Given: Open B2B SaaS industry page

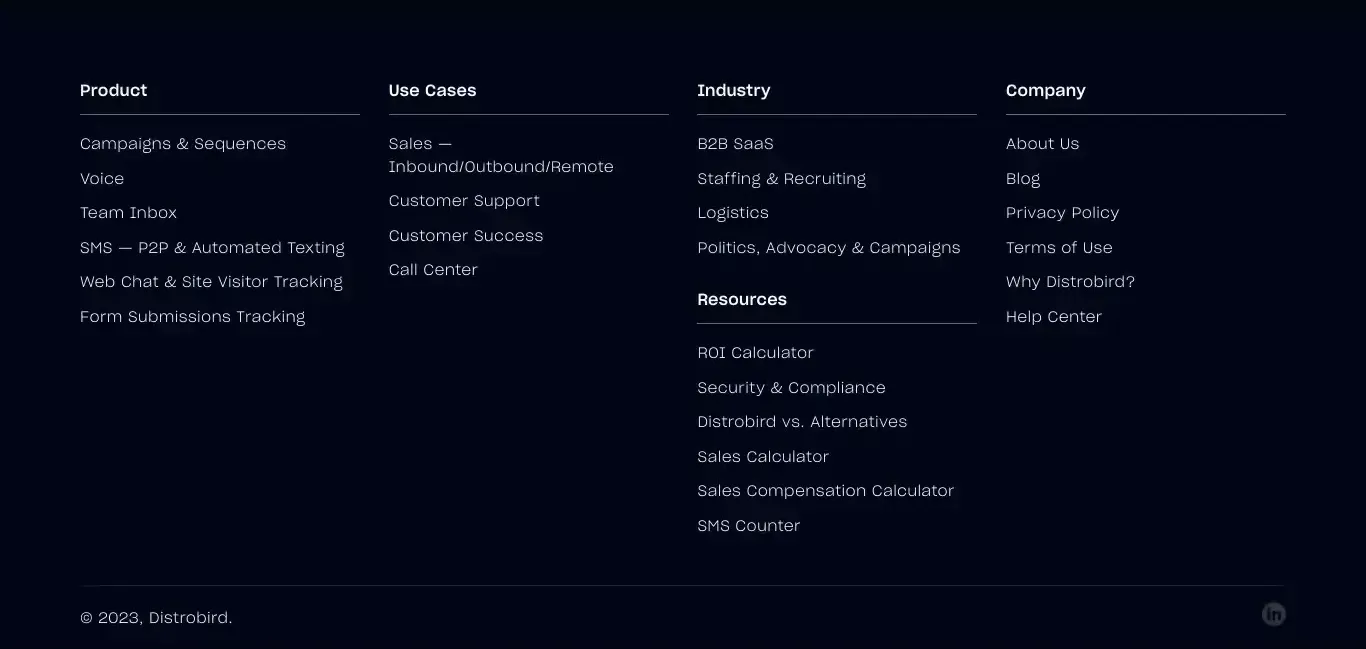Looking at the screenshot, I should pyautogui.click(x=735, y=144).
